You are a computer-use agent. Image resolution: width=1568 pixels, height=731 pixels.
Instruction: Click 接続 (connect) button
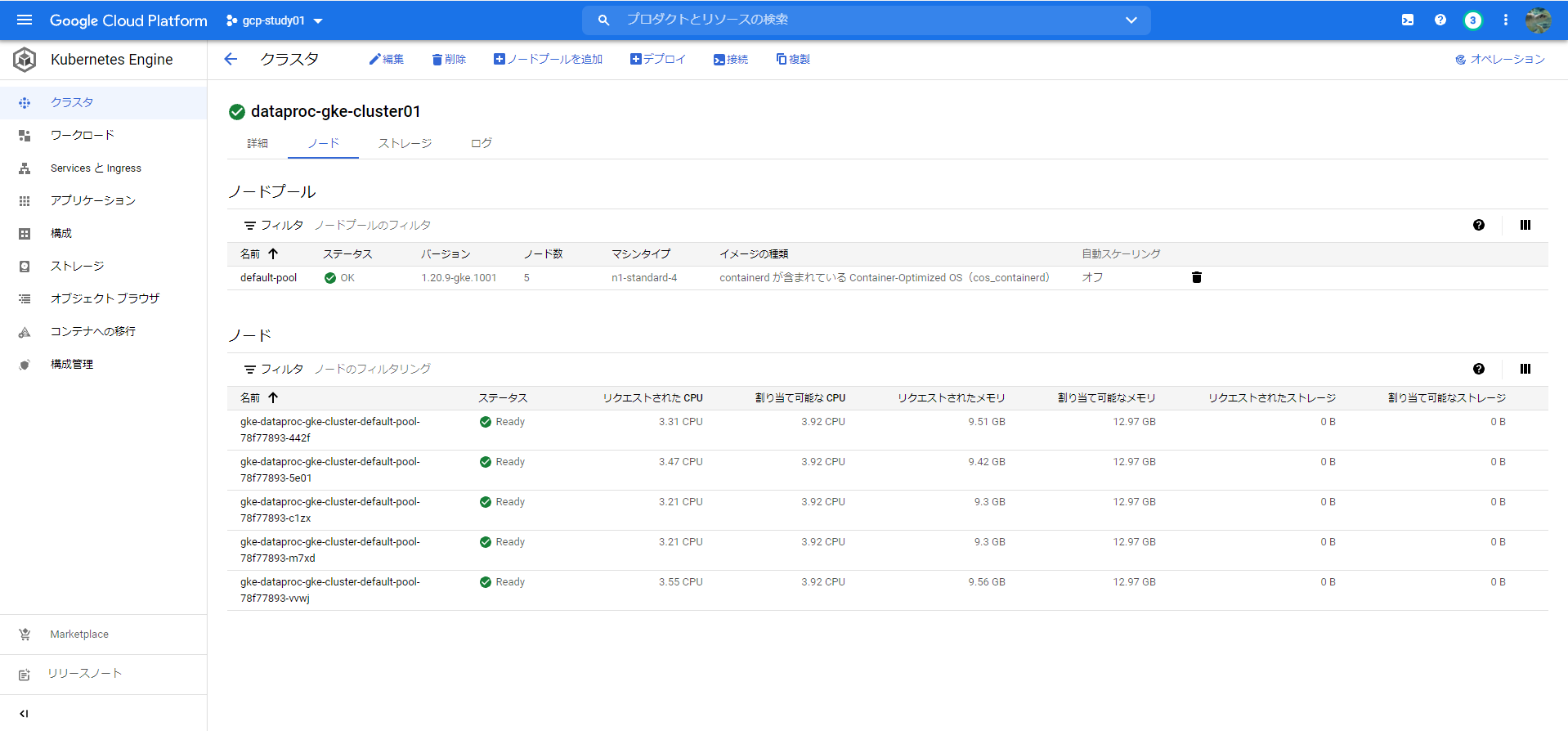(x=731, y=59)
